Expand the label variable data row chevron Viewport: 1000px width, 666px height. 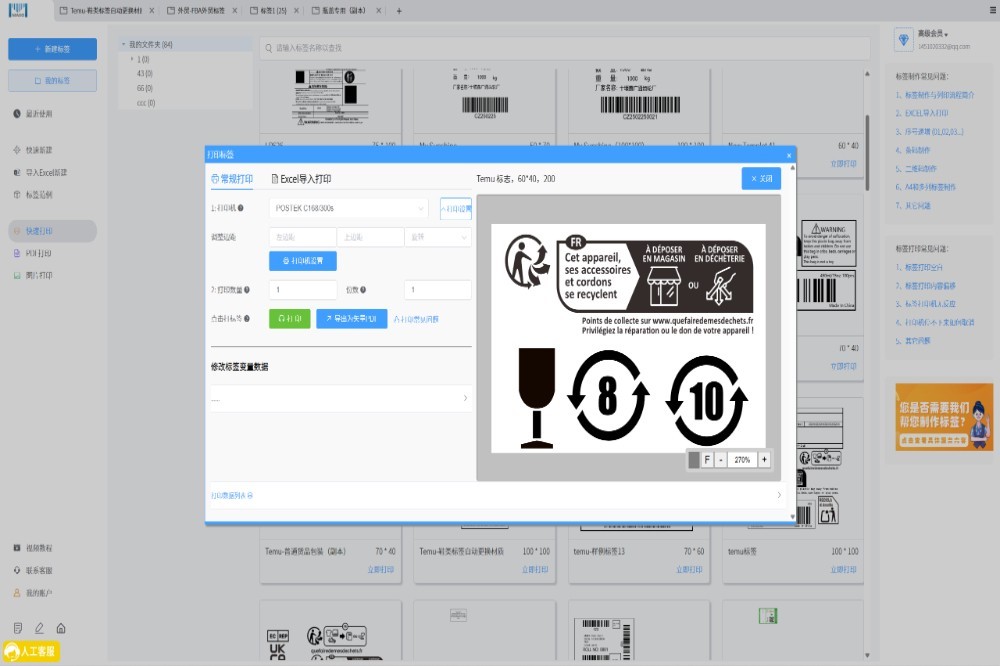click(465, 398)
